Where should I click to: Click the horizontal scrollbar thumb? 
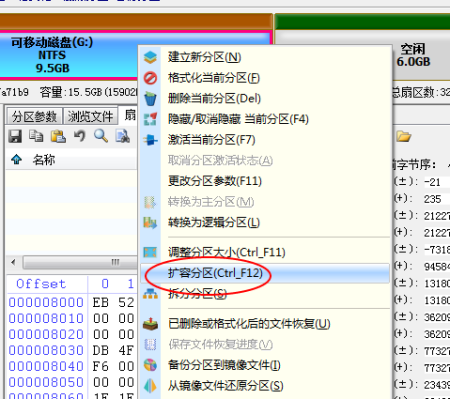click(x=80, y=262)
